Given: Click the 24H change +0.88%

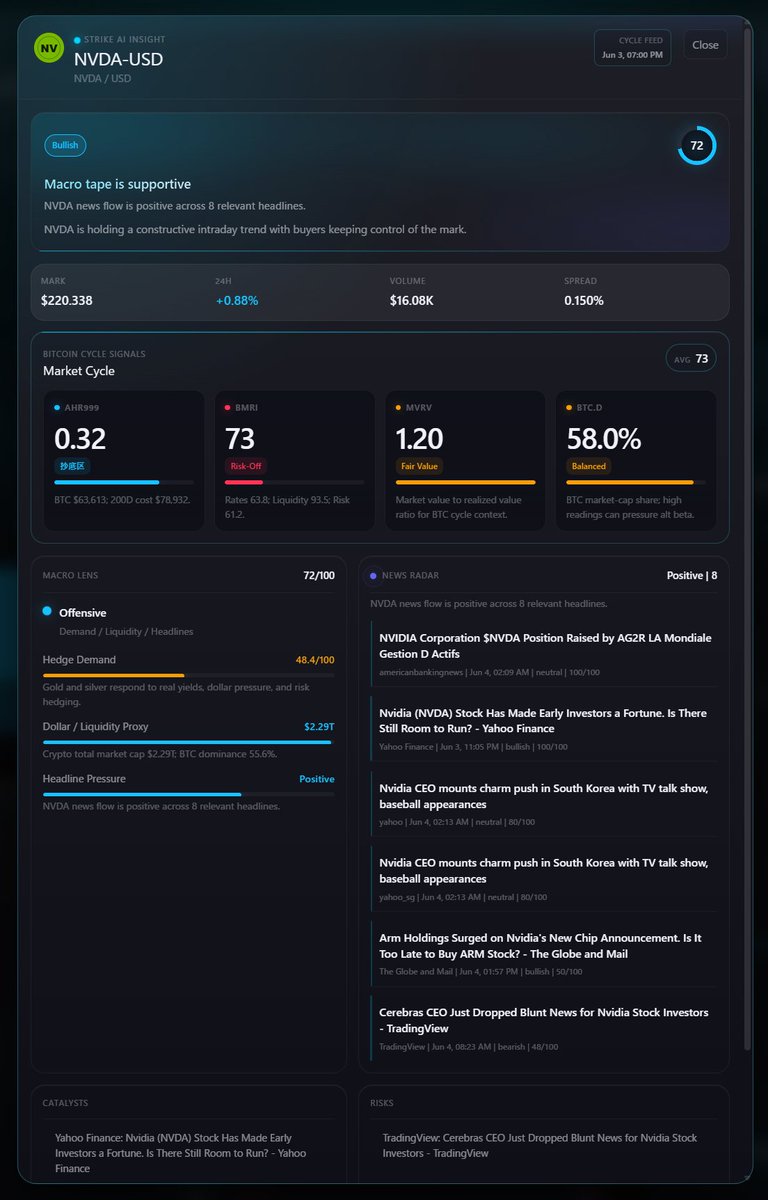Looking at the screenshot, I should 237,300.
